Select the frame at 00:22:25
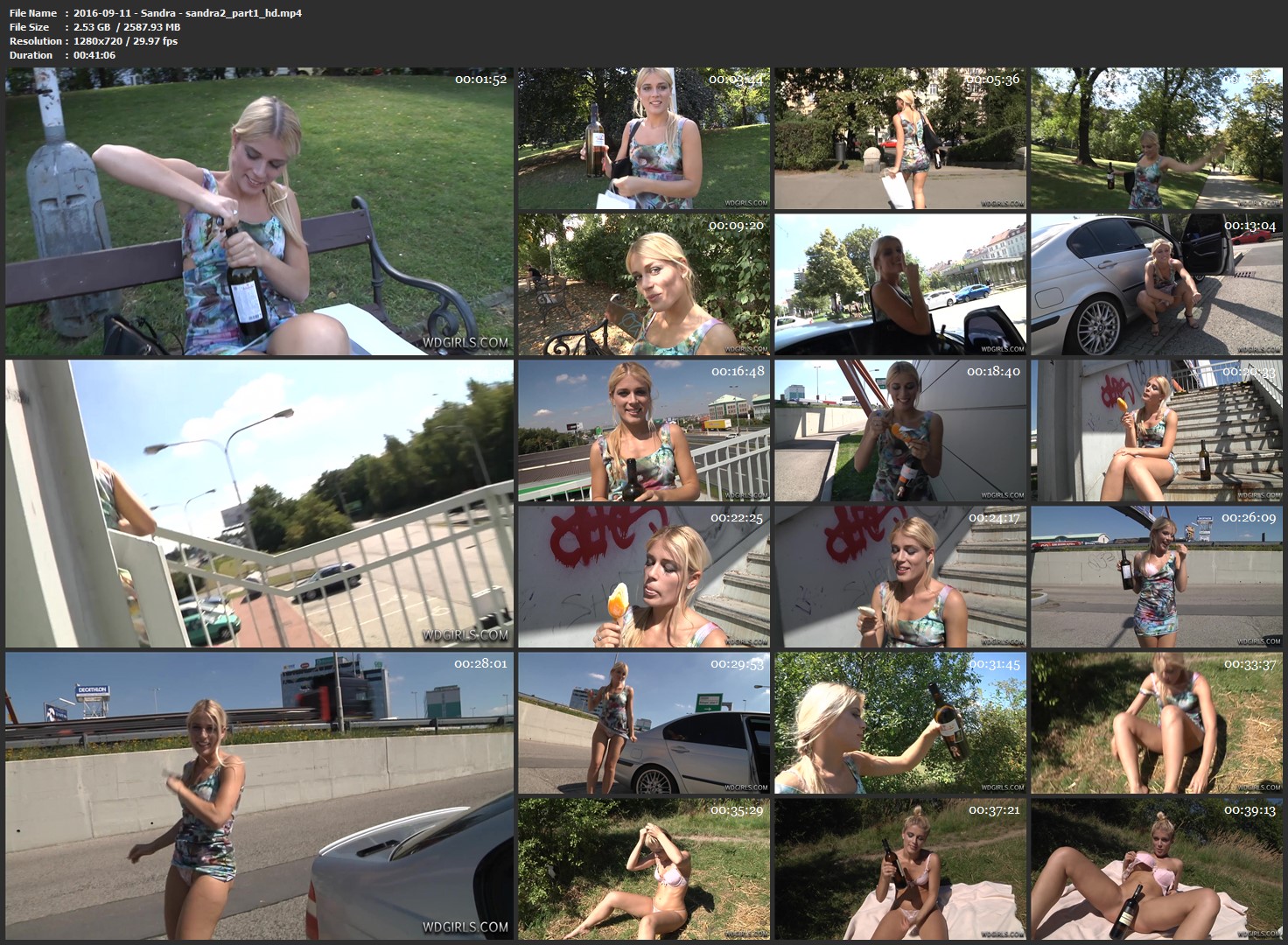Image resolution: width=1288 pixels, height=945 pixels. (x=643, y=577)
